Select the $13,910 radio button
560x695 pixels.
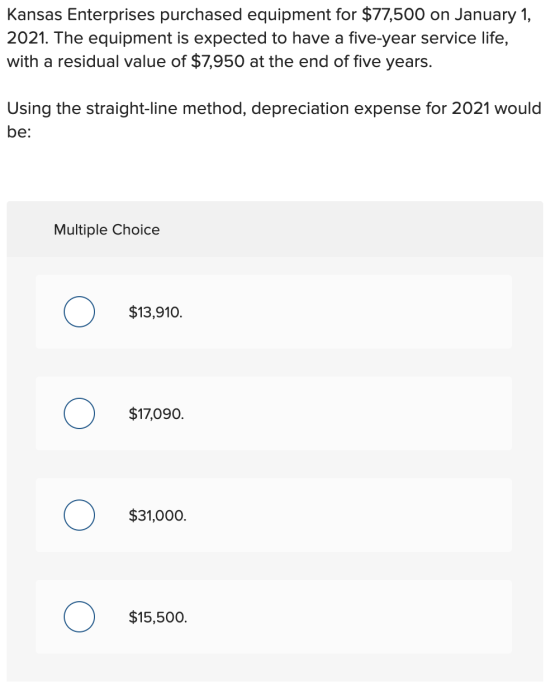pyautogui.click(x=79, y=312)
